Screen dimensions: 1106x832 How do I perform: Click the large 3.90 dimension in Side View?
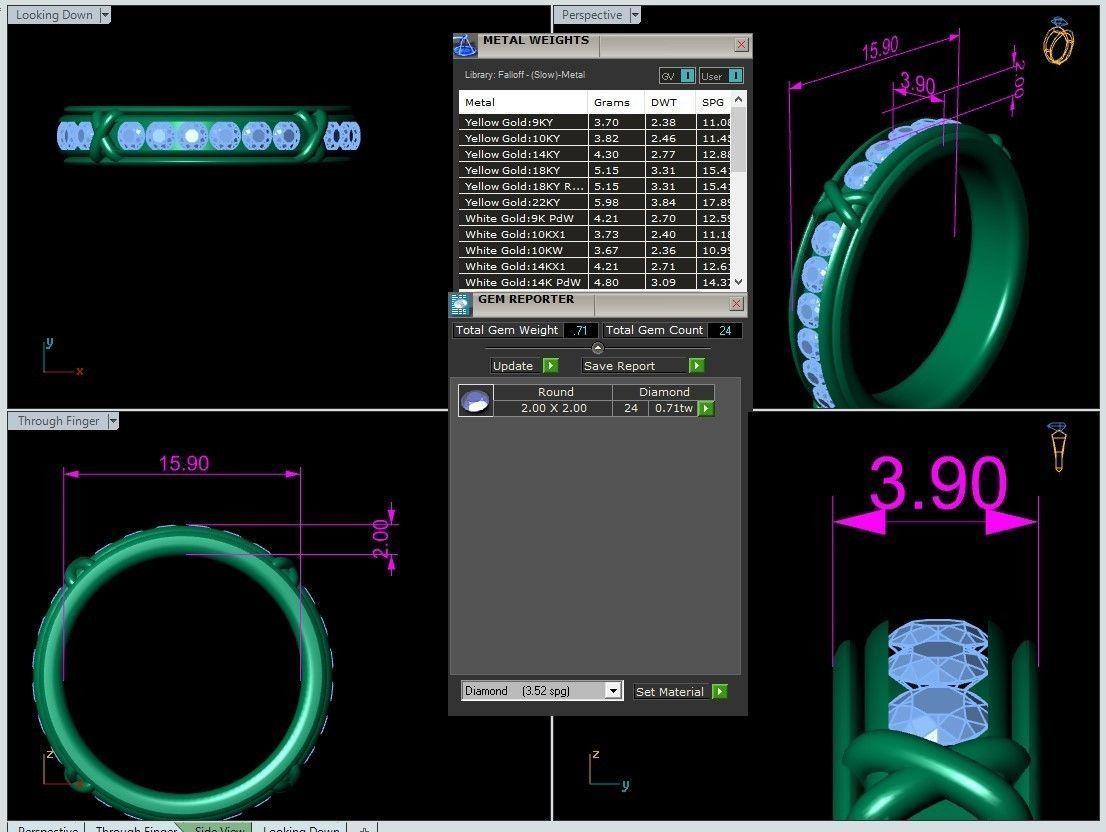[938, 482]
